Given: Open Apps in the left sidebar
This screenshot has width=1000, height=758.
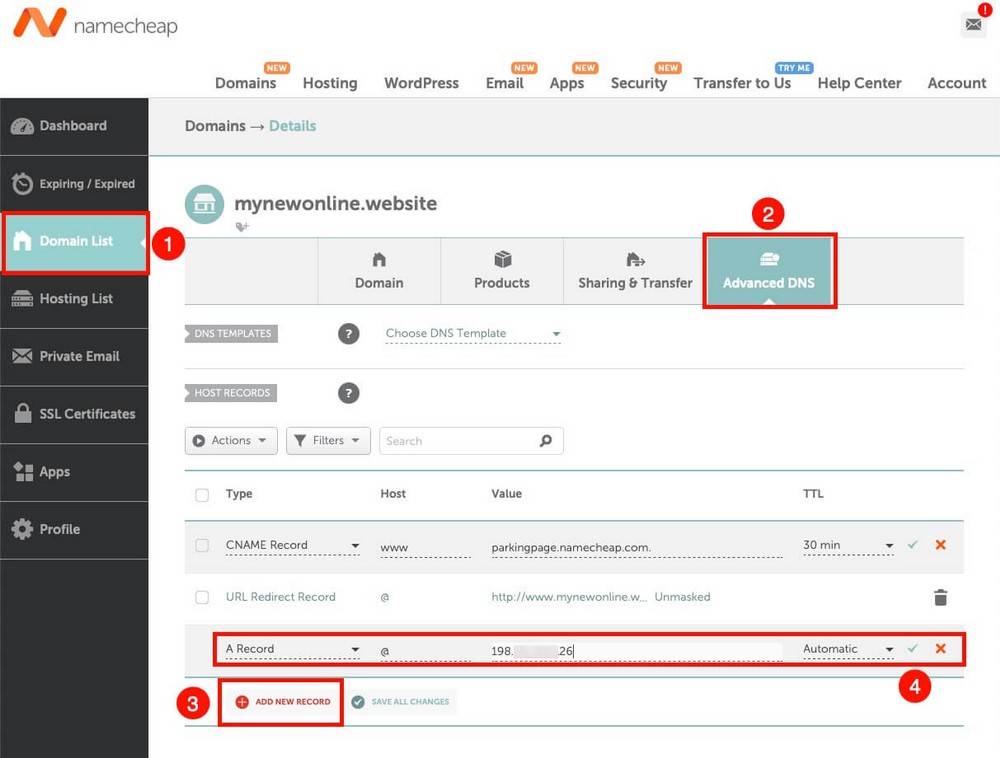Looking at the screenshot, I should click(x=74, y=472).
